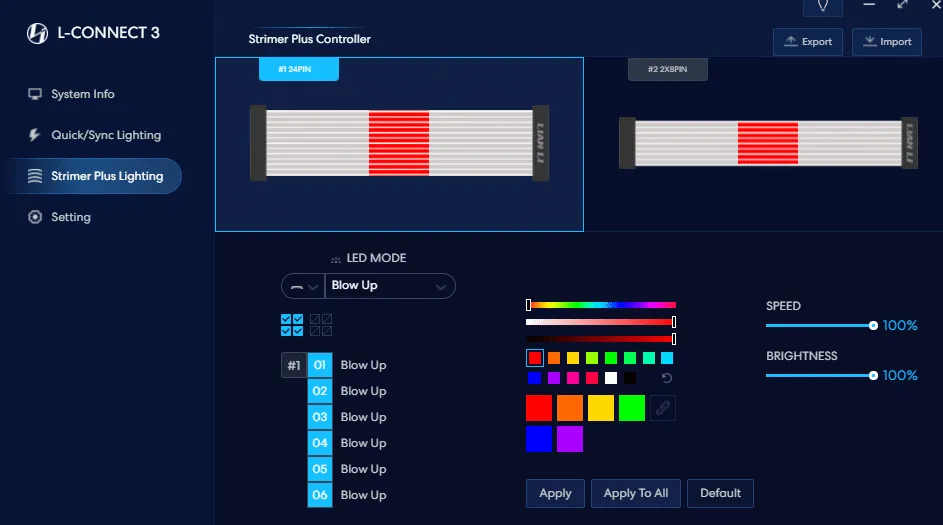Click the Setting gear icon
Image resolution: width=943 pixels, height=525 pixels.
(x=35, y=217)
